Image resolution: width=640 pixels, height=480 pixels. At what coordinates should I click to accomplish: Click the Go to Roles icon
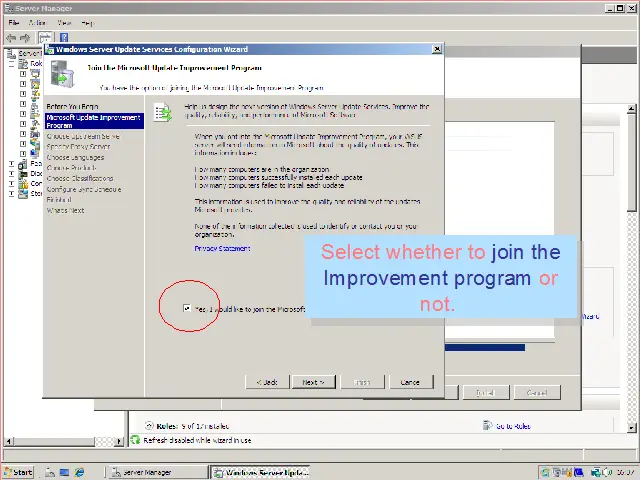[x=487, y=426]
